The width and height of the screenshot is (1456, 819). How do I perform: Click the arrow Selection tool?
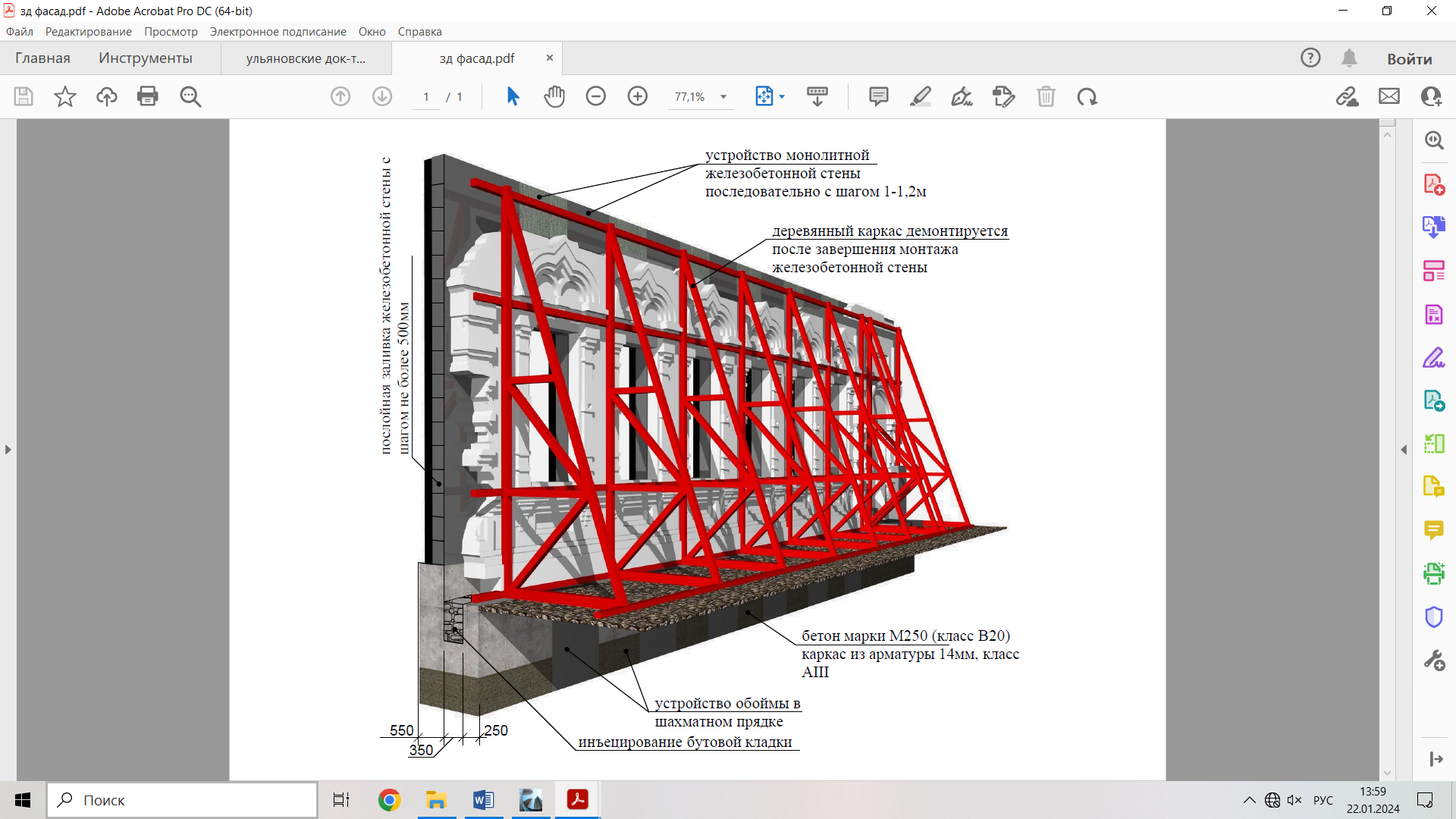pyautogui.click(x=513, y=96)
